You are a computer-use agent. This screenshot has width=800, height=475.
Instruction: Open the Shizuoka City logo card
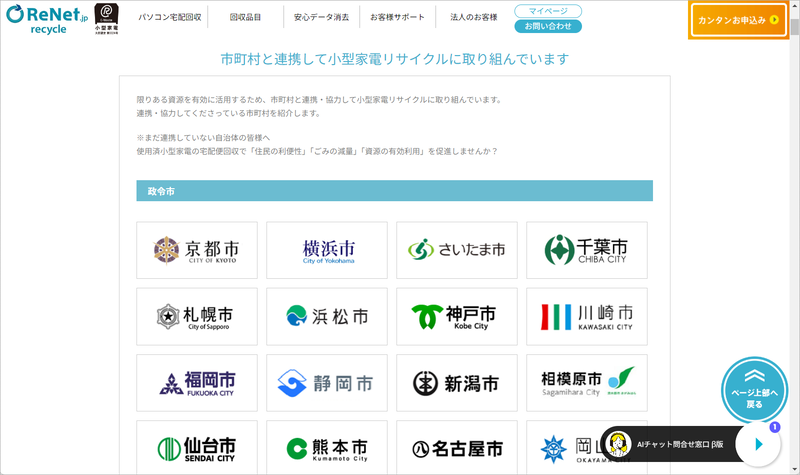pos(327,383)
